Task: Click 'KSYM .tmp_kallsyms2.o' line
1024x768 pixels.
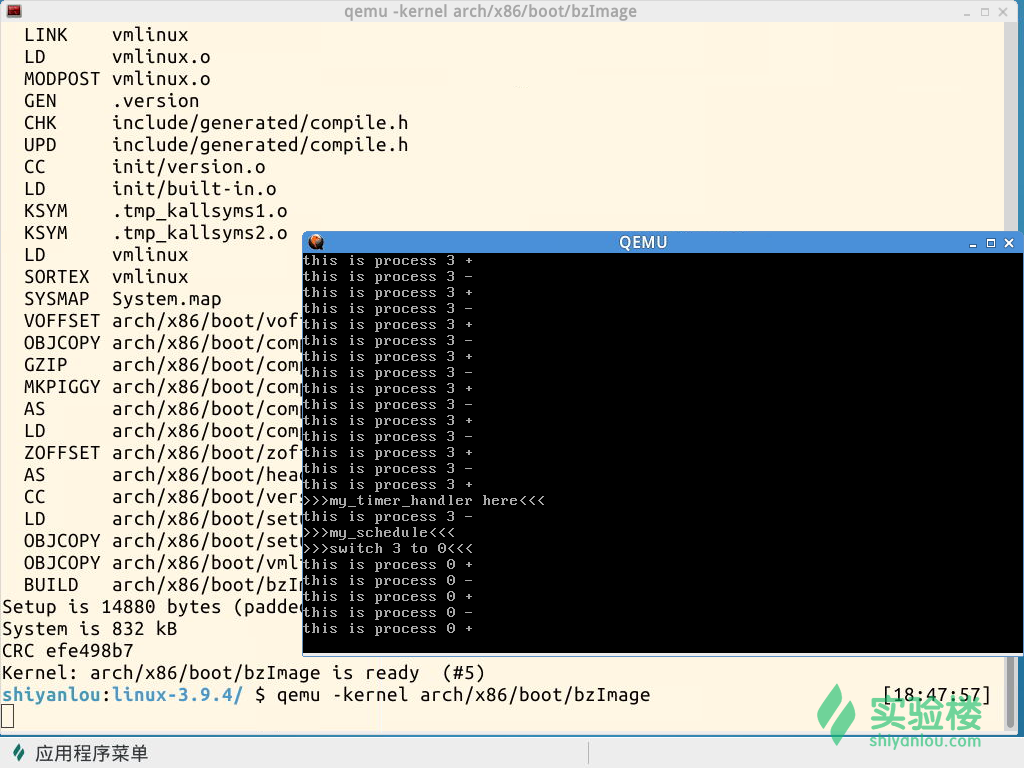Action: pos(155,233)
